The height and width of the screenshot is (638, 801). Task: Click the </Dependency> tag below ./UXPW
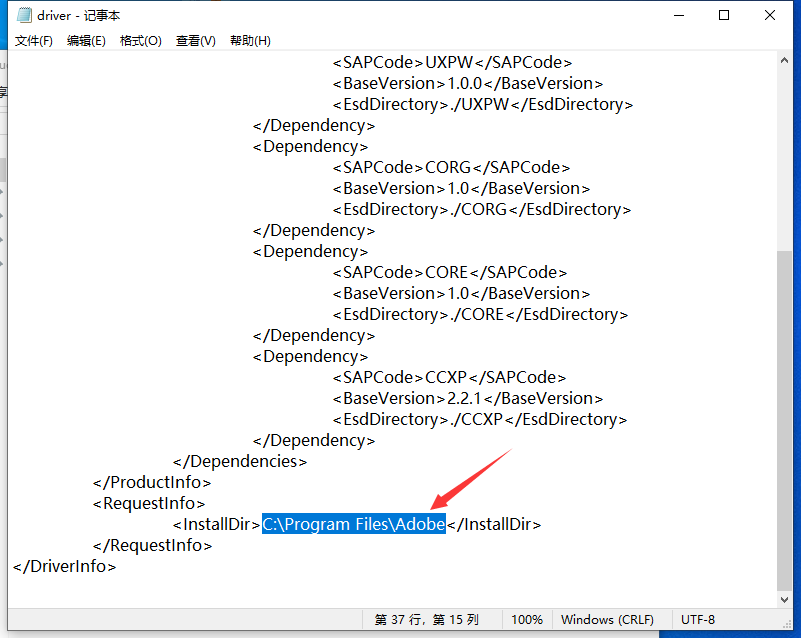click(314, 126)
